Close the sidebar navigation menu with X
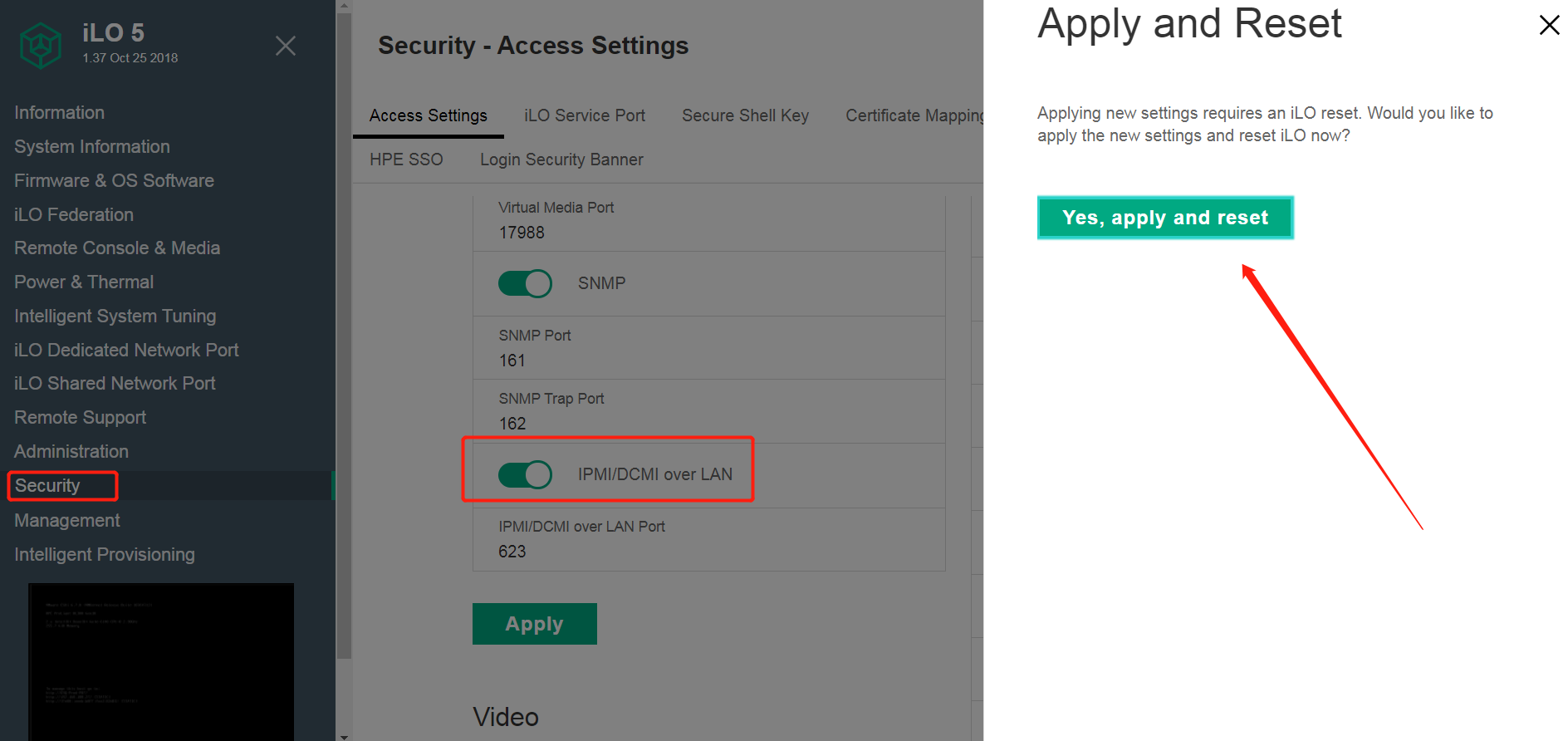 286,46
